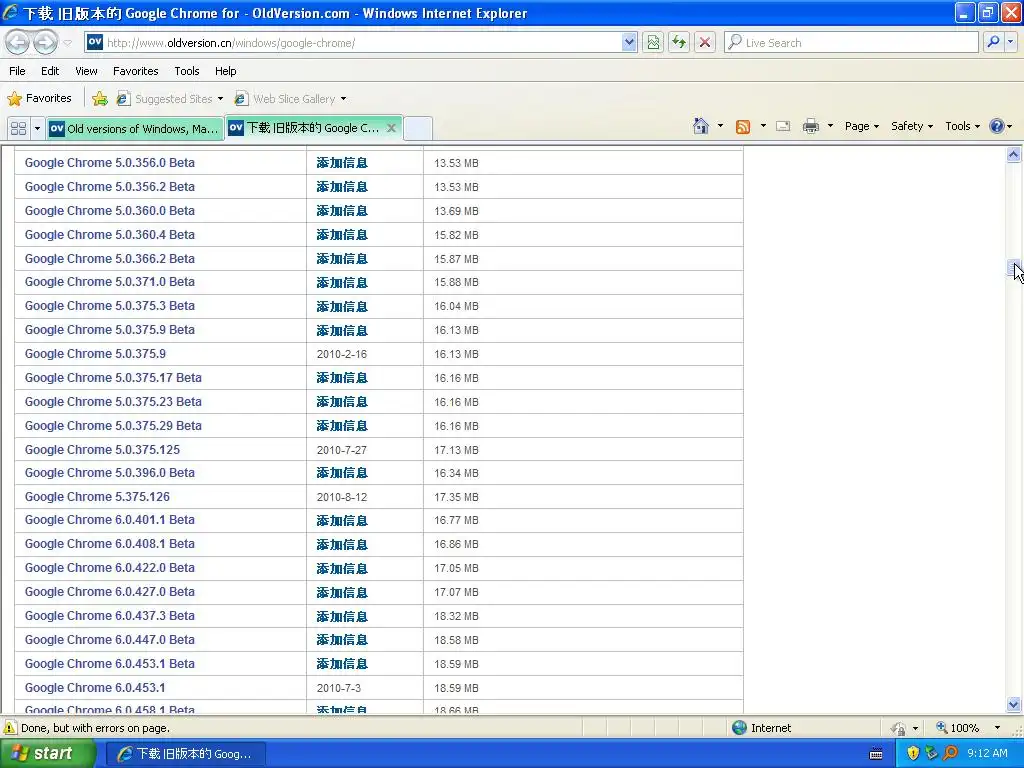Open the Tools menu in menu bar
Image resolution: width=1024 pixels, height=768 pixels.
(x=187, y=71)
